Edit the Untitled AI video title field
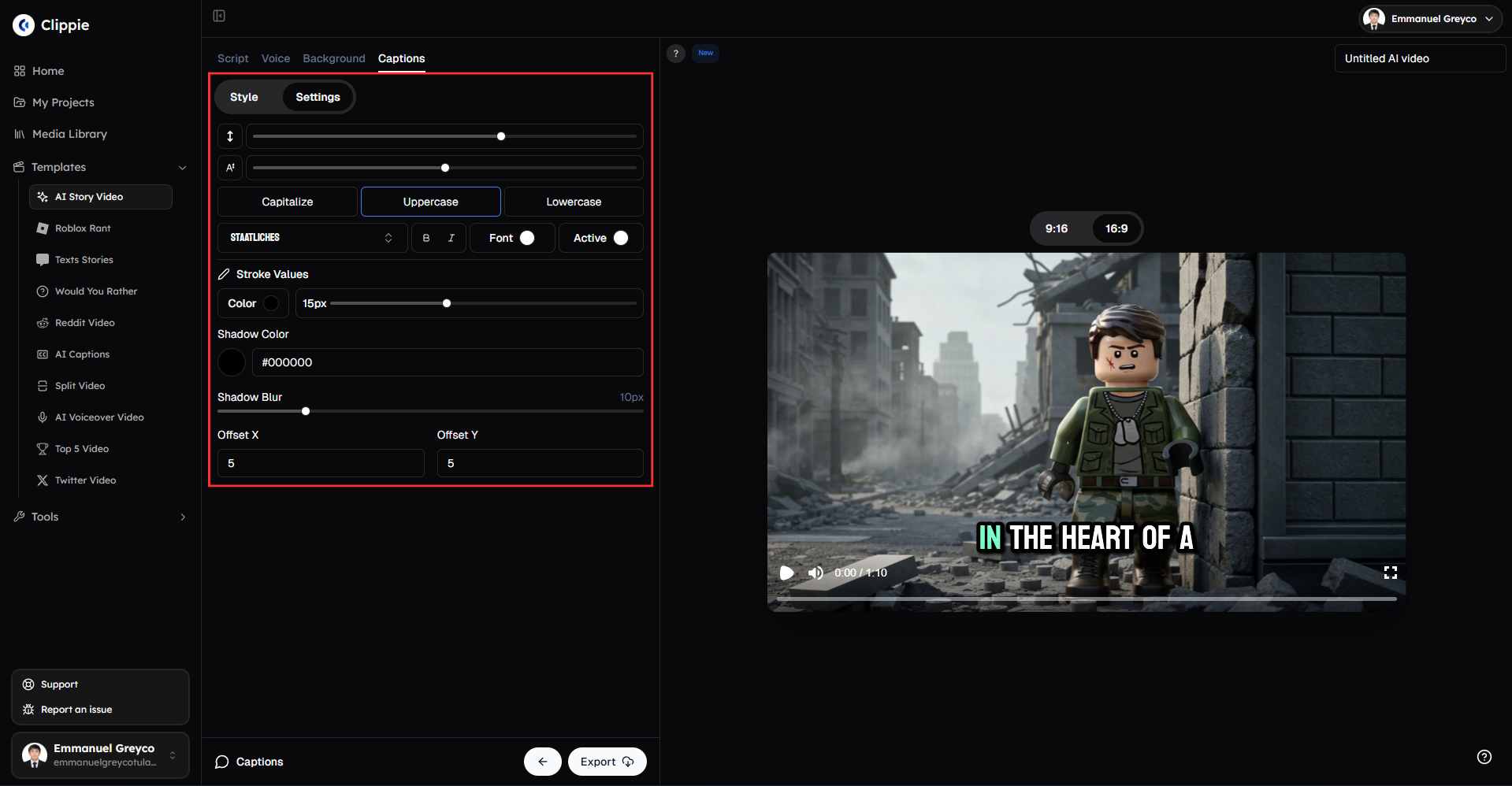 tap(1420, 58)
